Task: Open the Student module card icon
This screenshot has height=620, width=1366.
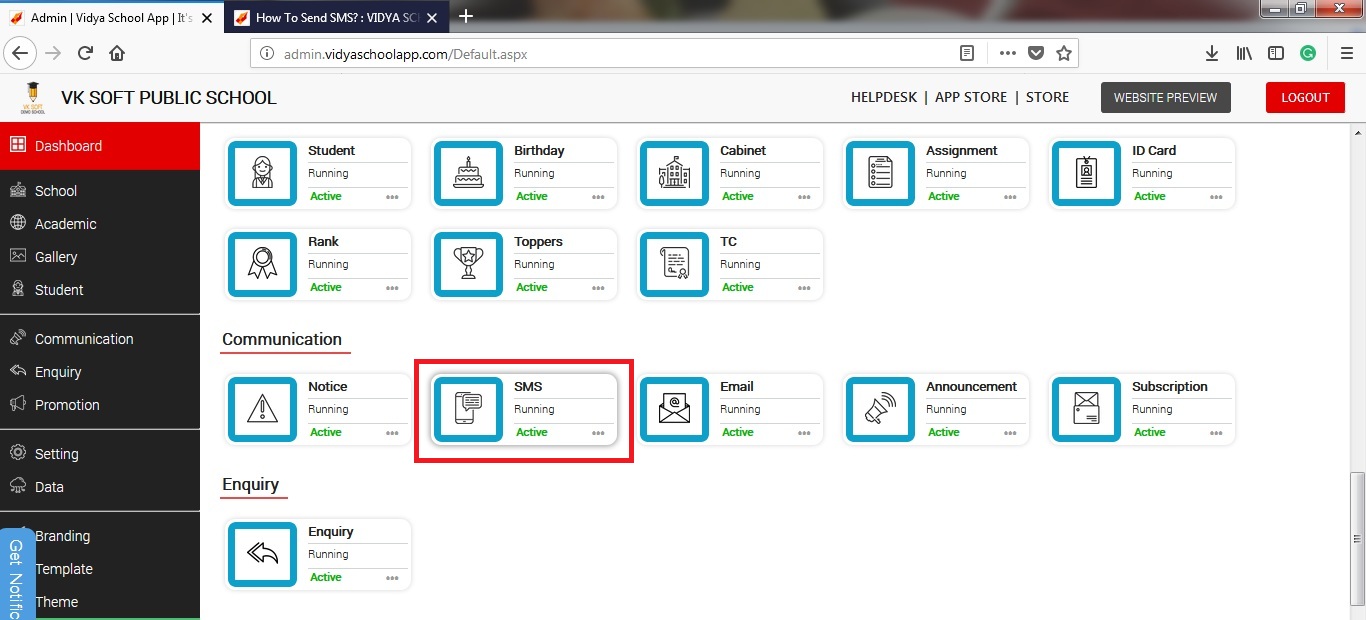Action: [x=263, y=173]
